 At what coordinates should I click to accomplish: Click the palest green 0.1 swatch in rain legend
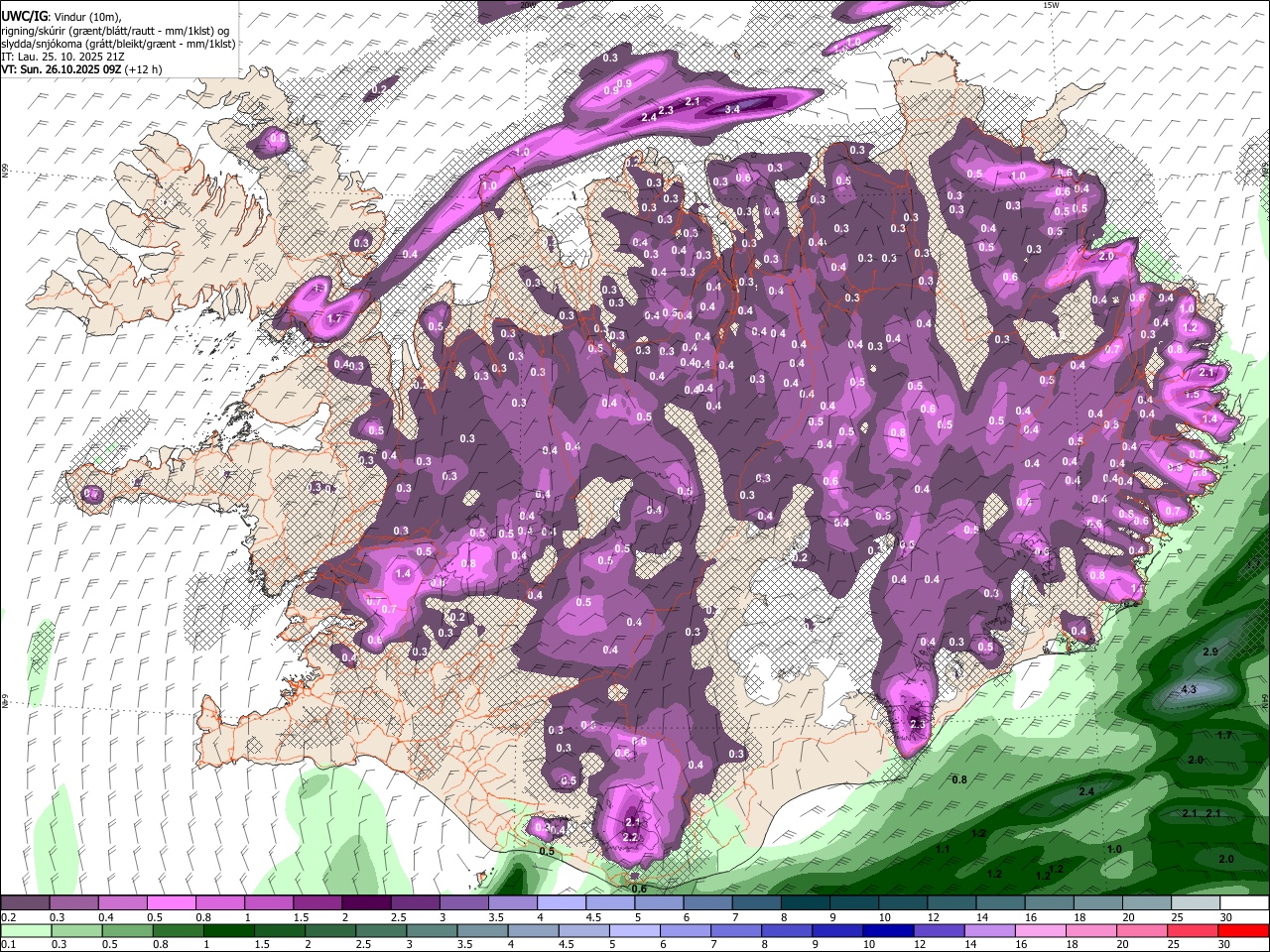tap(26, 930)
